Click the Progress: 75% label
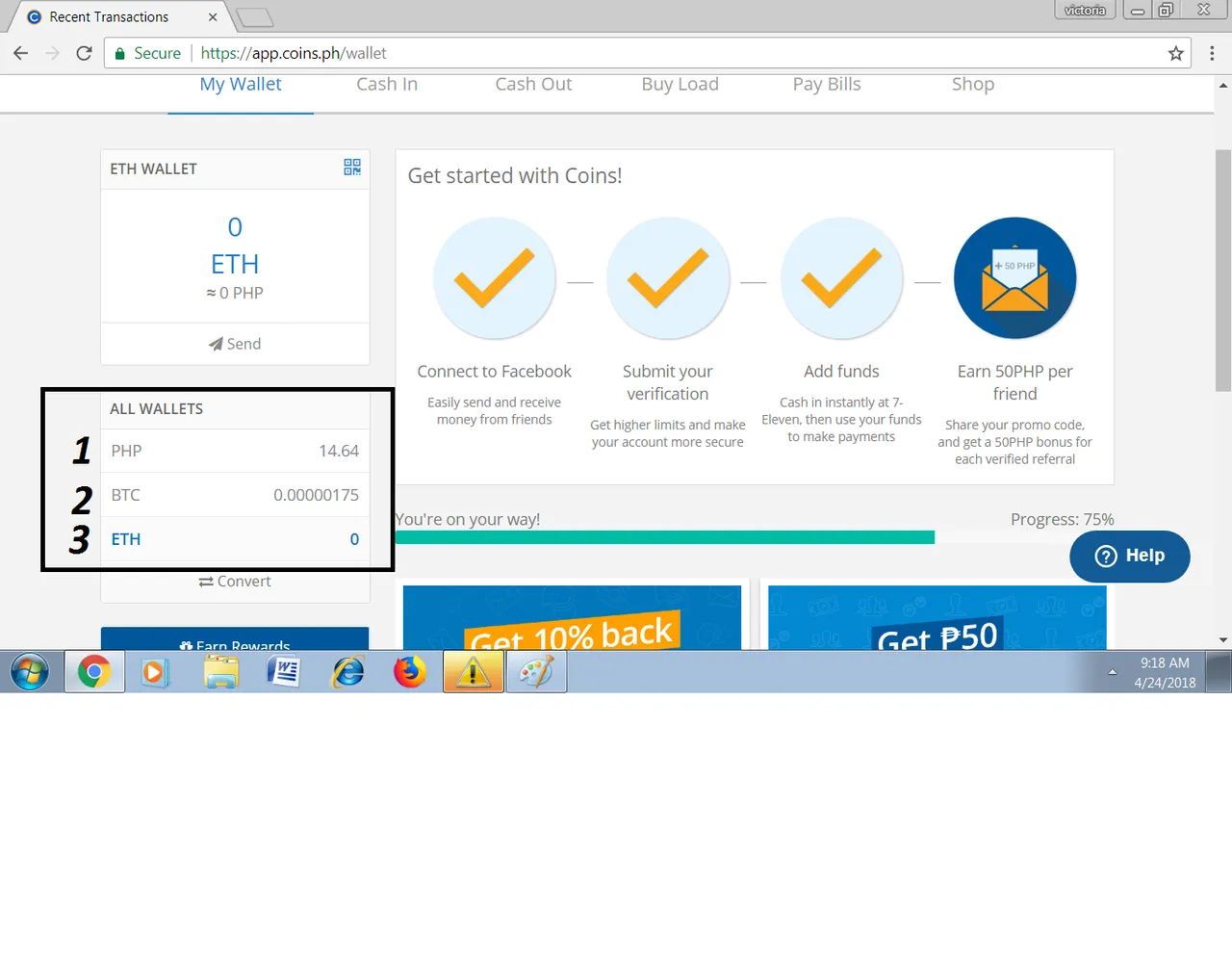 click(1062, 520)
